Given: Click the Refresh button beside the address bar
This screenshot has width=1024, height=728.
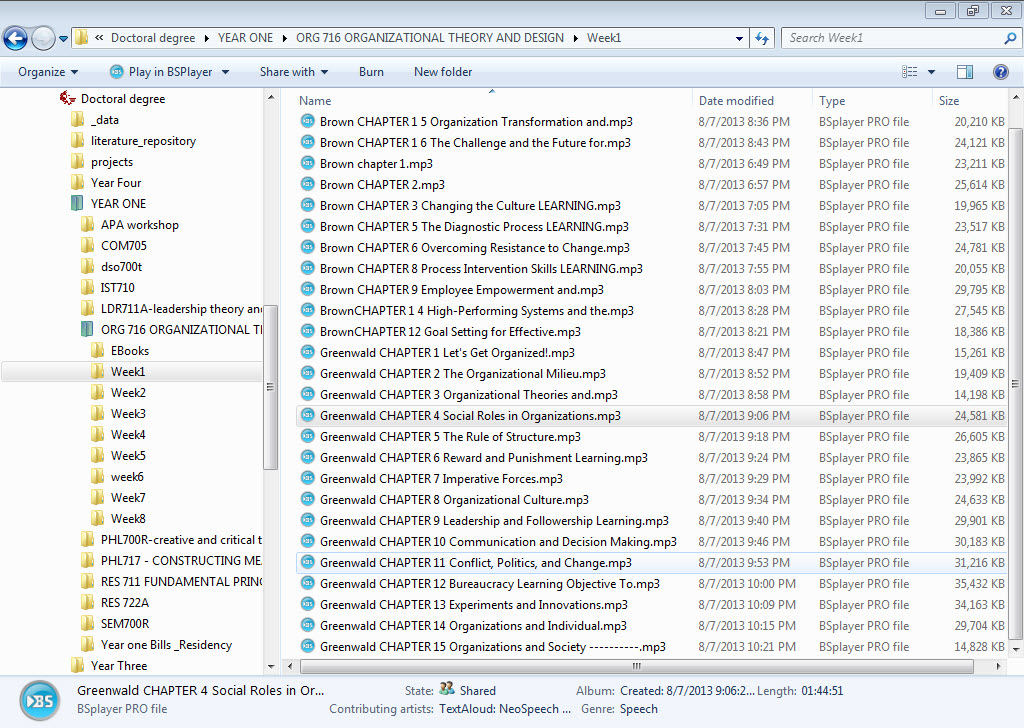Looking at the screenshot, I should pyautogui.click(x=761, y=38).
